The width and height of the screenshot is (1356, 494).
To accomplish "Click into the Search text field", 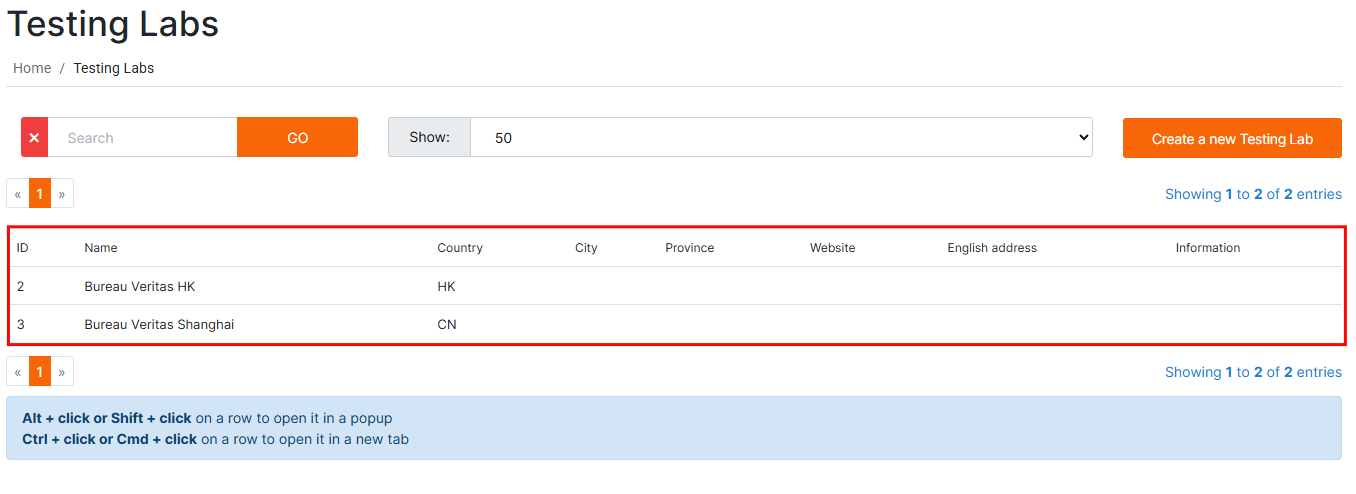I will [x=142, y=138].
